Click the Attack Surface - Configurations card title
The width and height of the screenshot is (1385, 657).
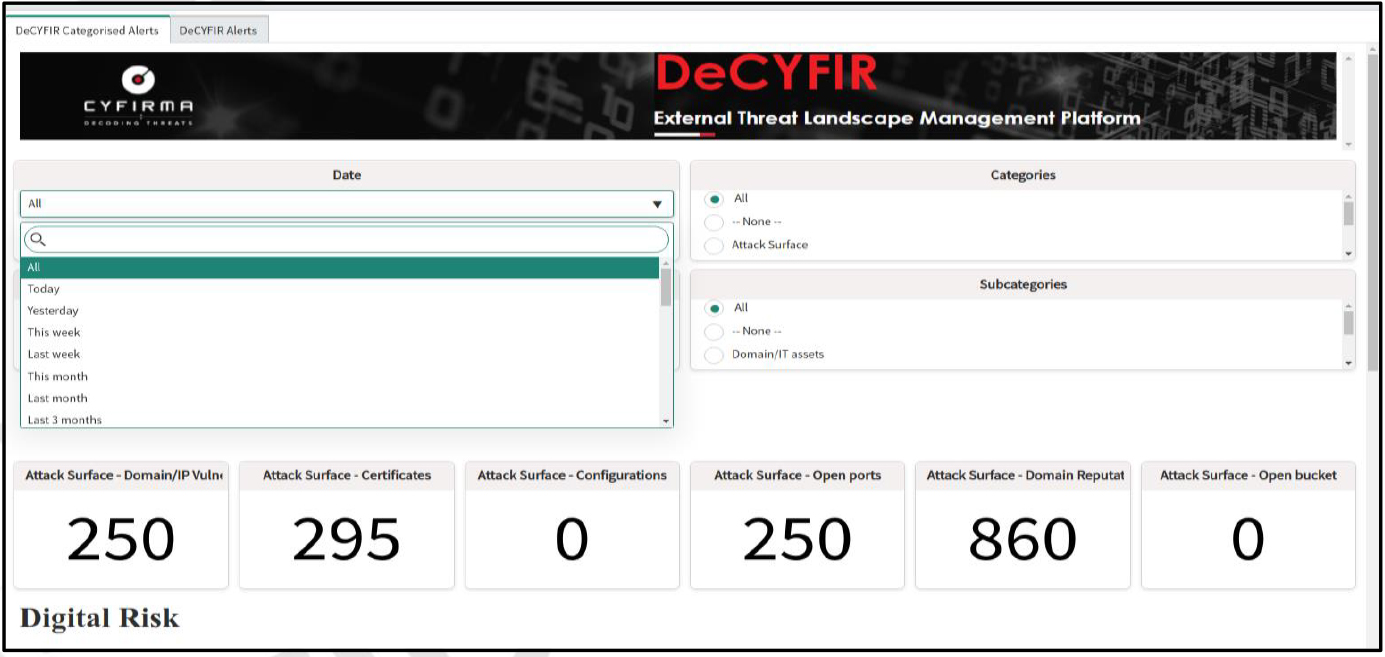pos(572,475)
